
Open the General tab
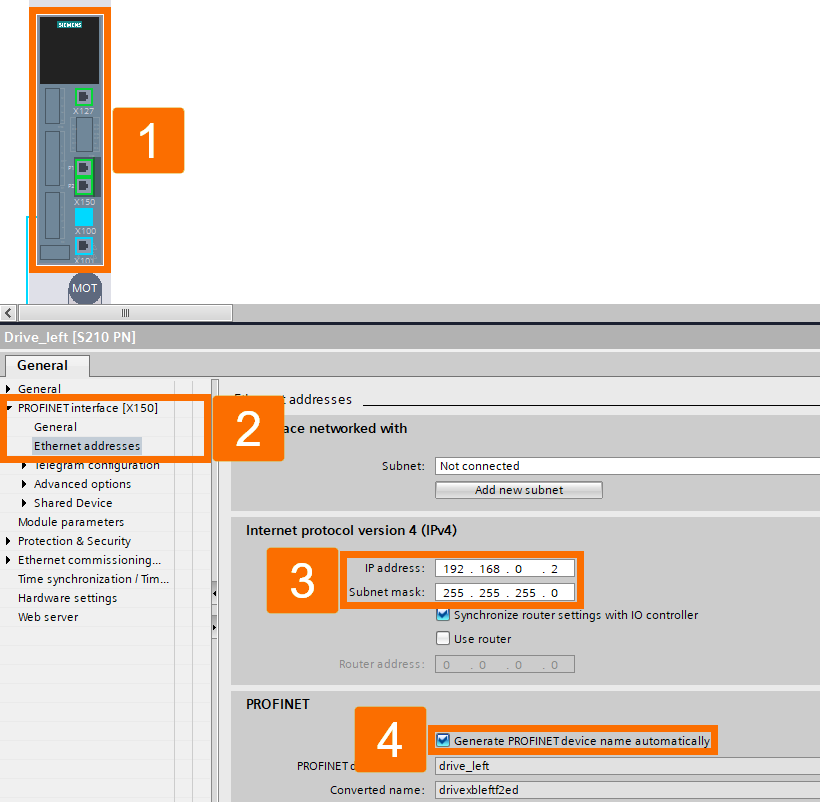tap(47, 365)
